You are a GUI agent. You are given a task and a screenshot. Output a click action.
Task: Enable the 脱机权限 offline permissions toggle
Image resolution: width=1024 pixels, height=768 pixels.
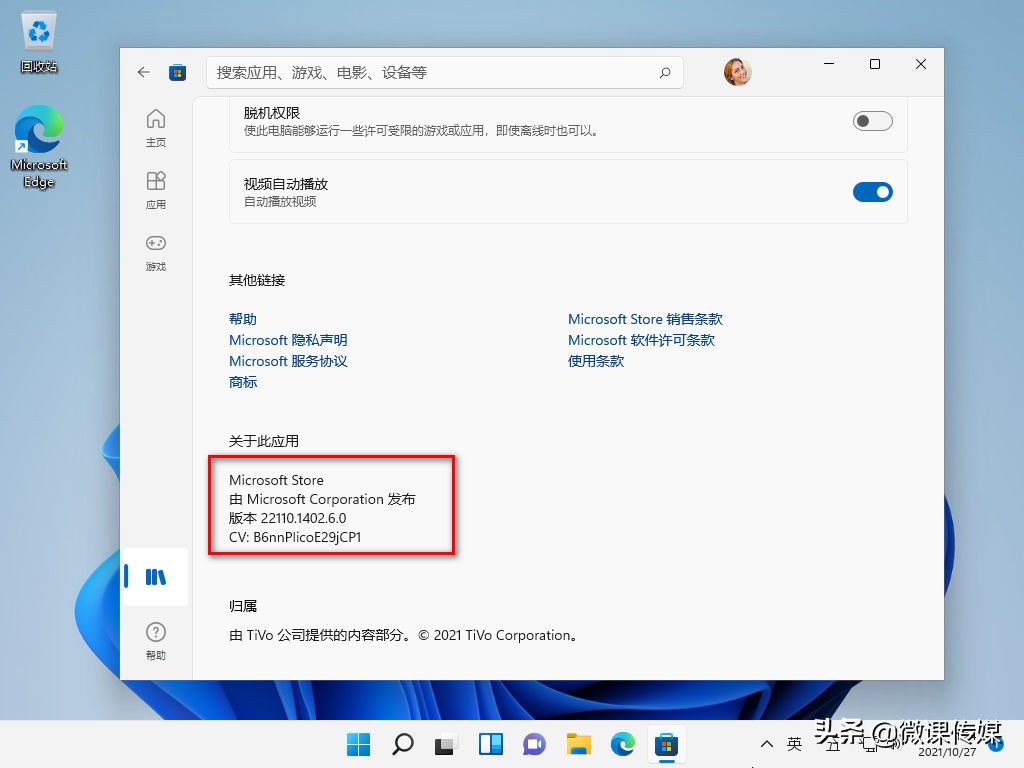click(872, 120)
